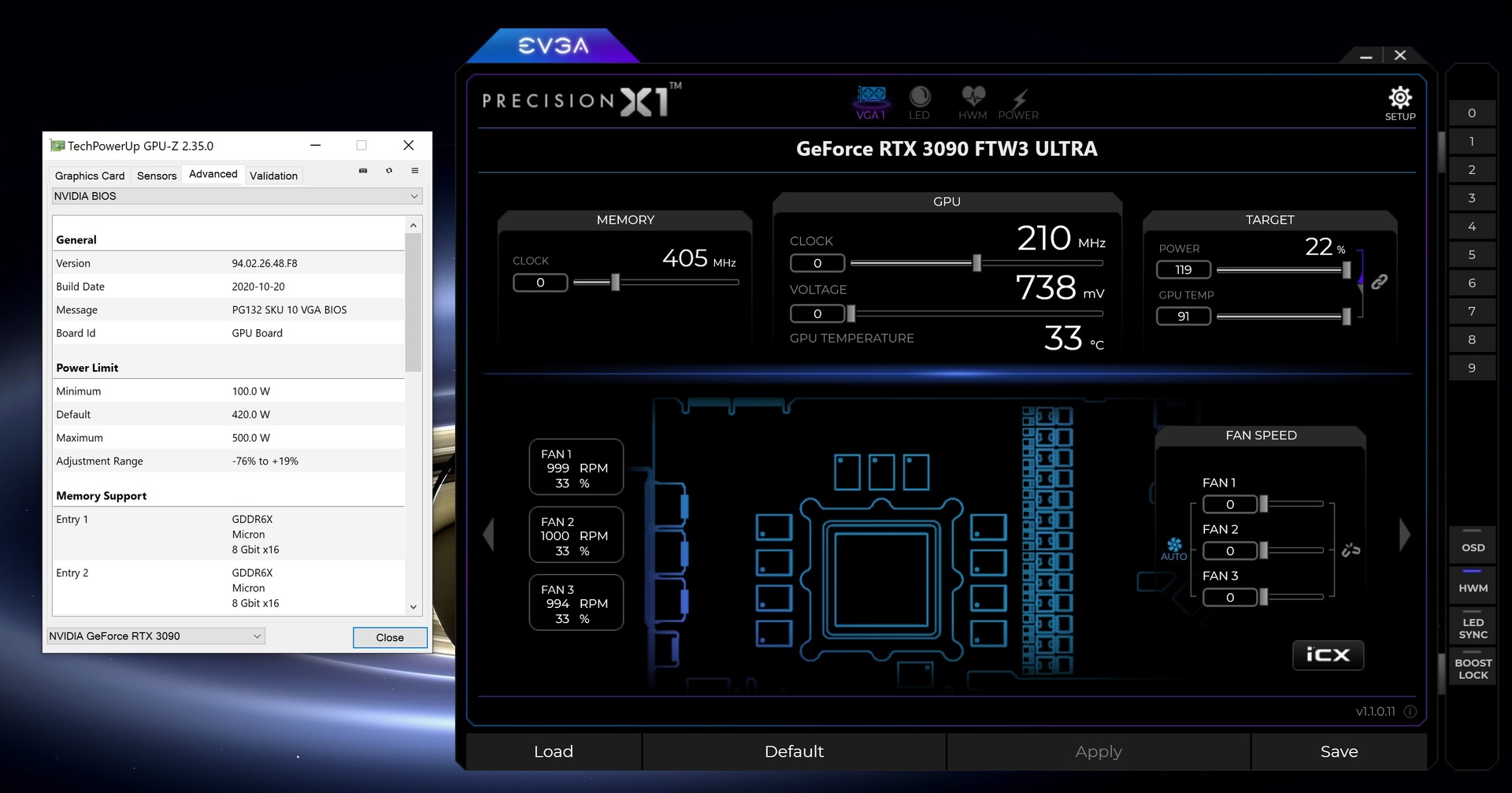The width and height of the screenshot is (1512, 793).
Task: Open SETUP gear icon
Action: tap(1400, 103)
